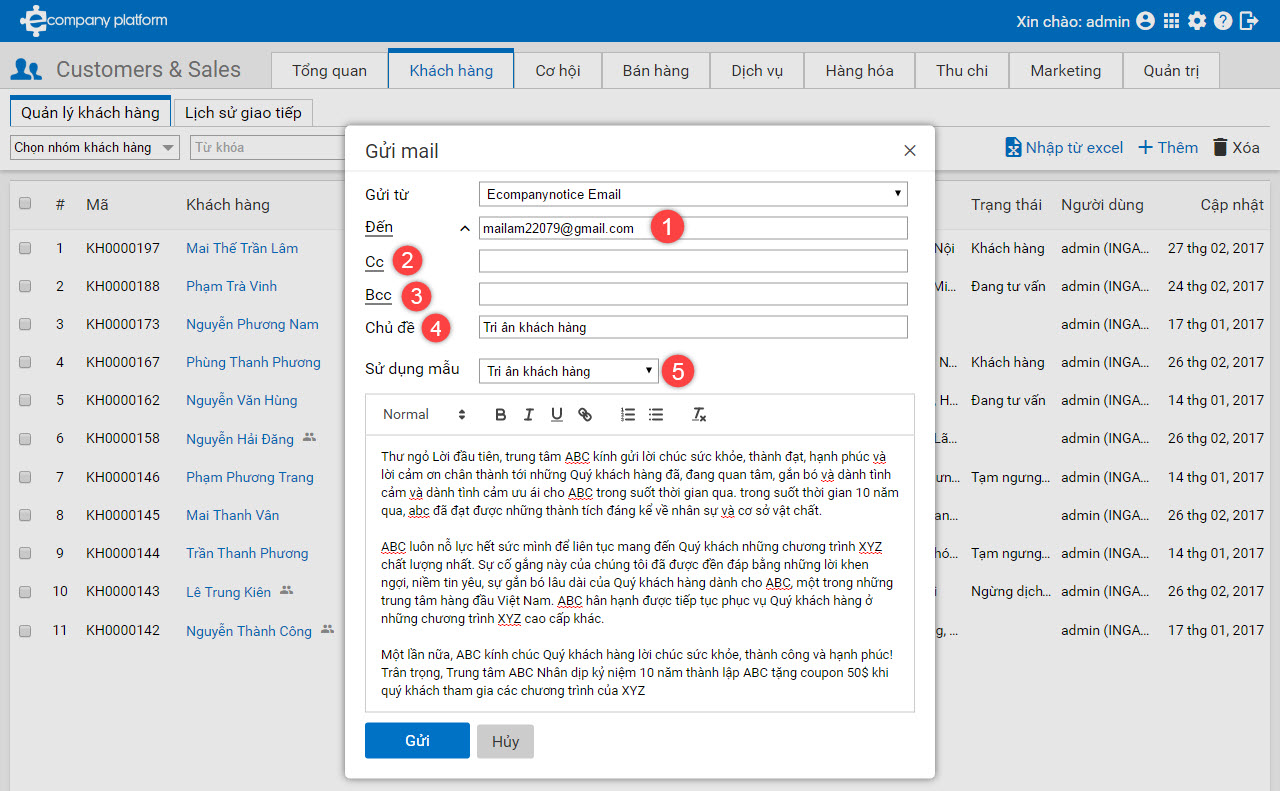
Task: Click group icon beside Nguyễn Hải Đăng
Action: coord(309,437)
